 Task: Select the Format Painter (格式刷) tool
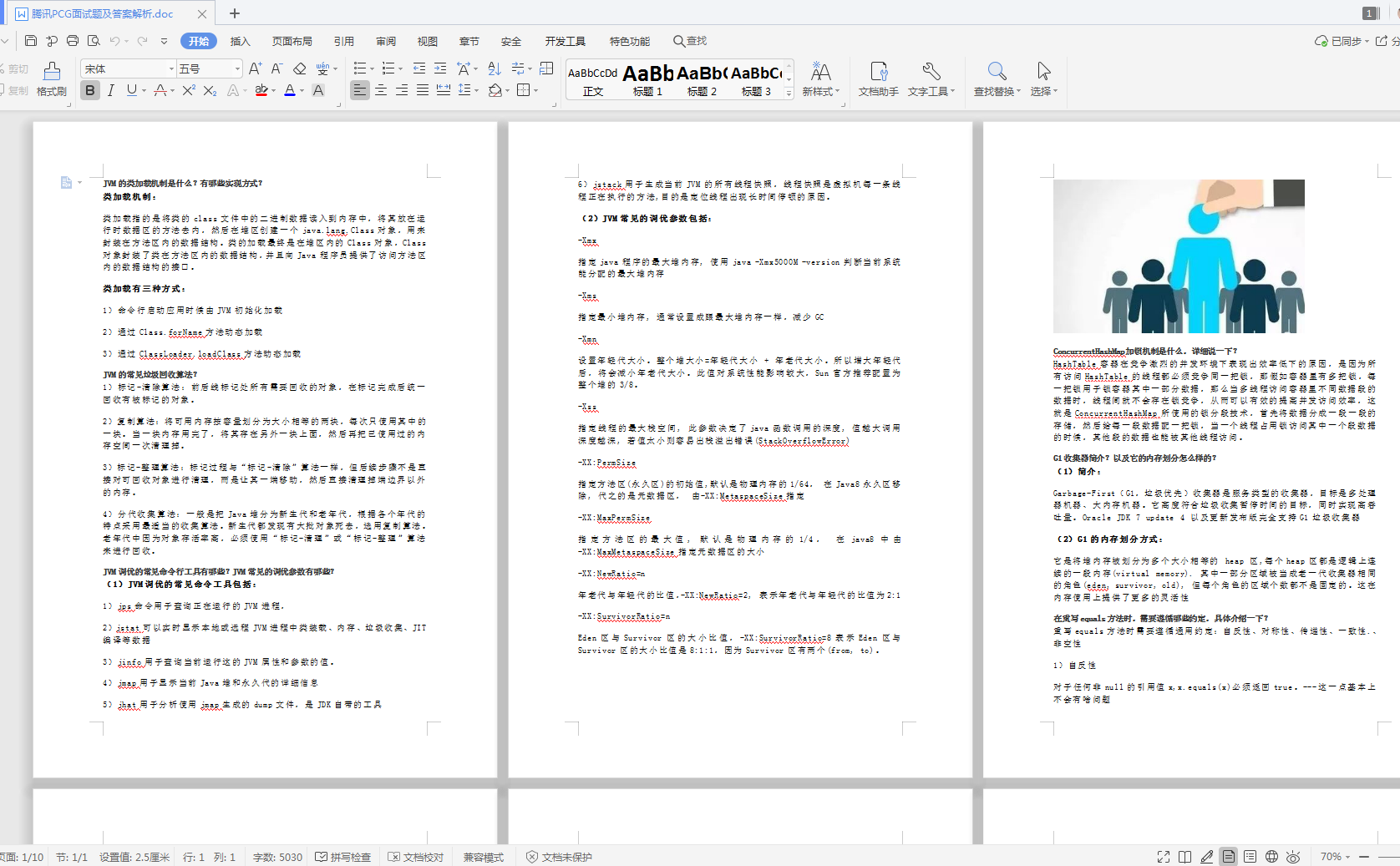coord(52,79)
